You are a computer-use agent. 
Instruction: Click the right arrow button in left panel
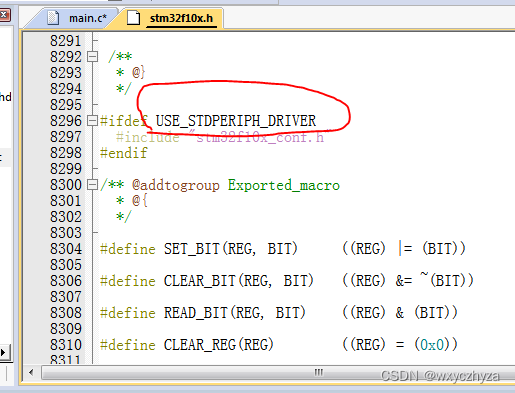3,352
